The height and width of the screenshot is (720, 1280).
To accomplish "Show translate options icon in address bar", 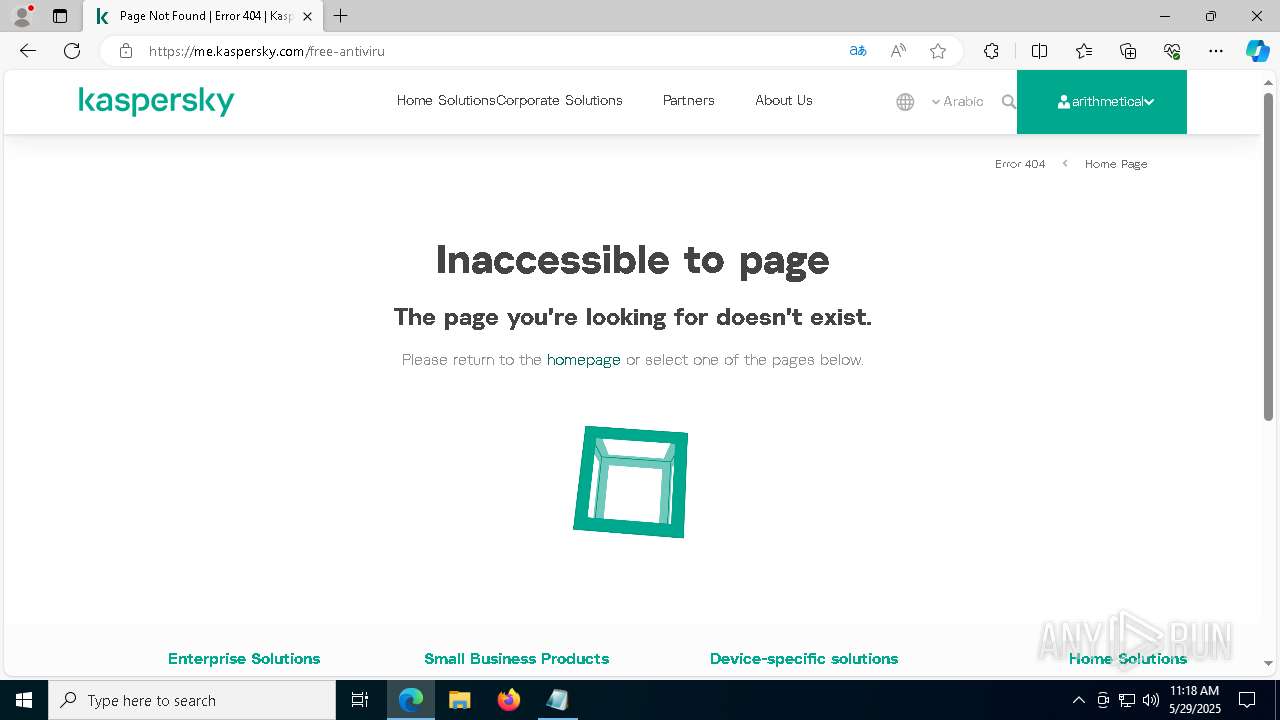I will pos(858,51).
